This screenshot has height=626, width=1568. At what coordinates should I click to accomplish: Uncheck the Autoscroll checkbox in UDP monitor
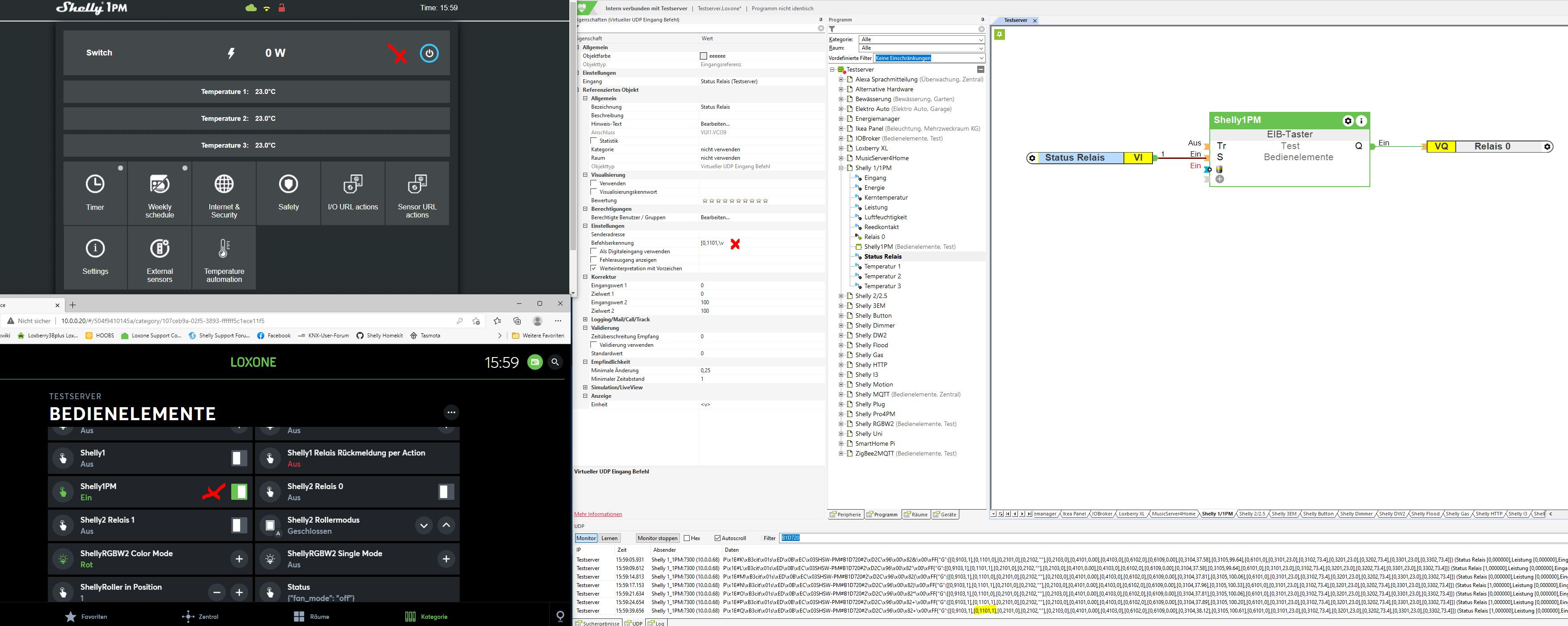tap(718, 538)
